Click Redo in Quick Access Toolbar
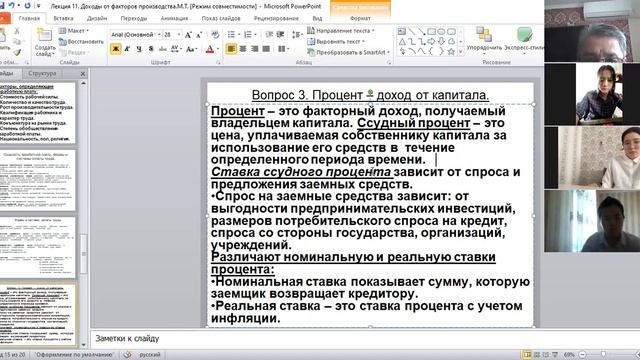This screenshot has height=360, width=640. tap(27, 5)
